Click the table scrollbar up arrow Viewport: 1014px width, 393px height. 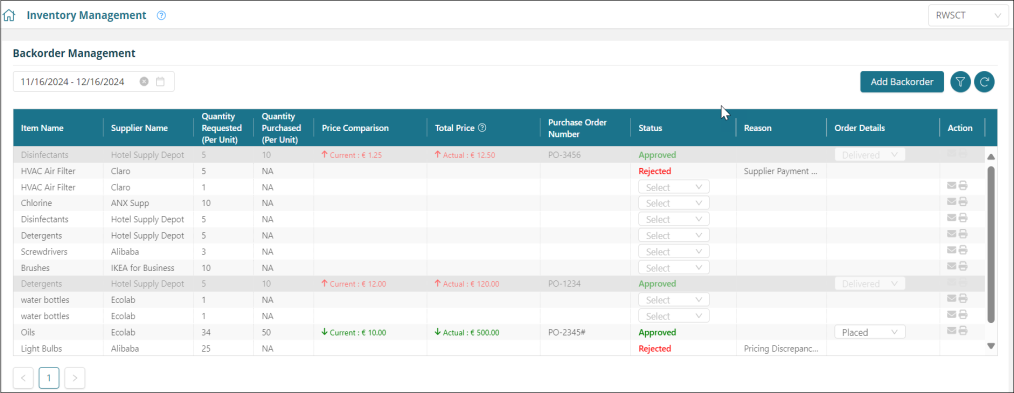tap(991, 156)
